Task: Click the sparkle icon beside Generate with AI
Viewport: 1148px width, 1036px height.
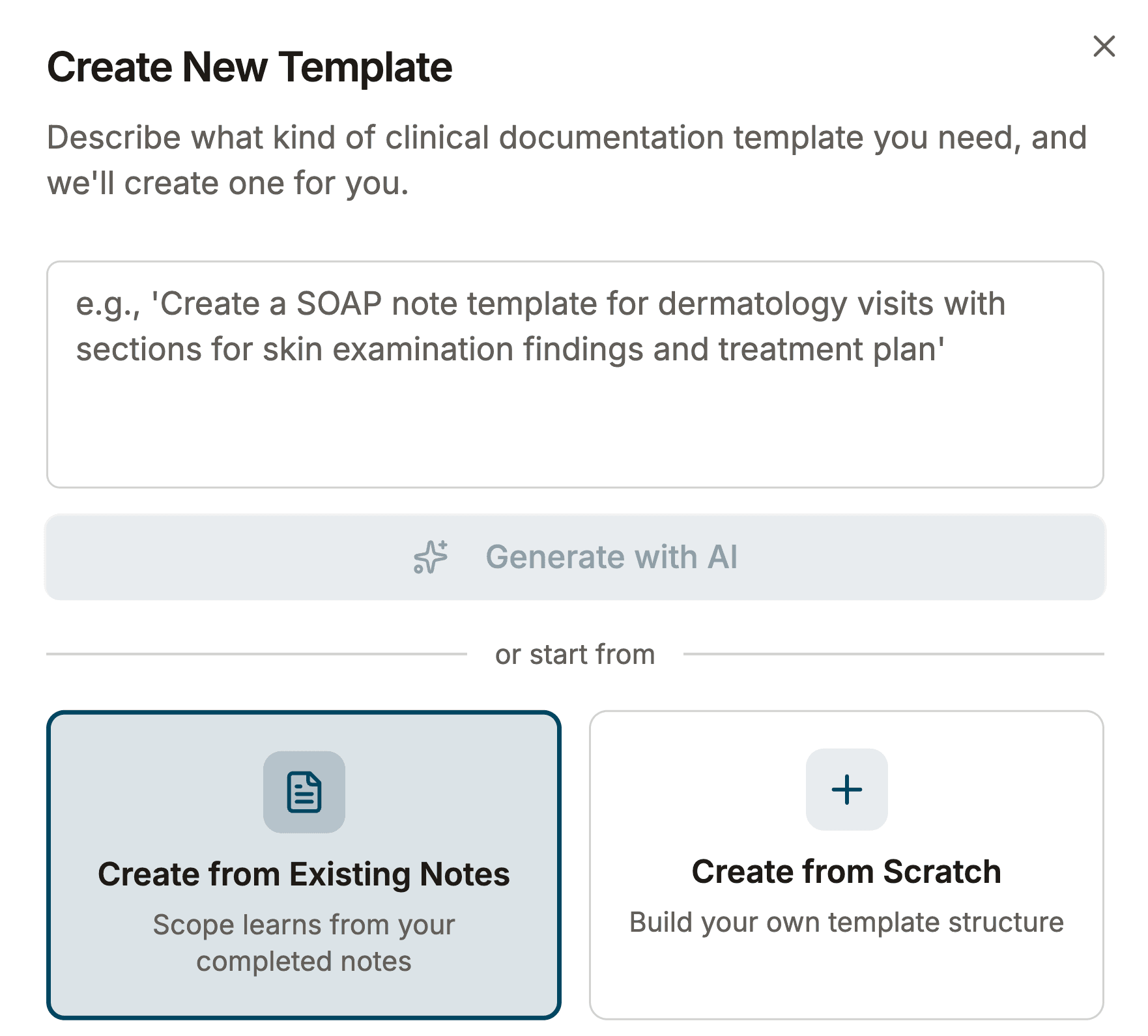Action: 431,557
